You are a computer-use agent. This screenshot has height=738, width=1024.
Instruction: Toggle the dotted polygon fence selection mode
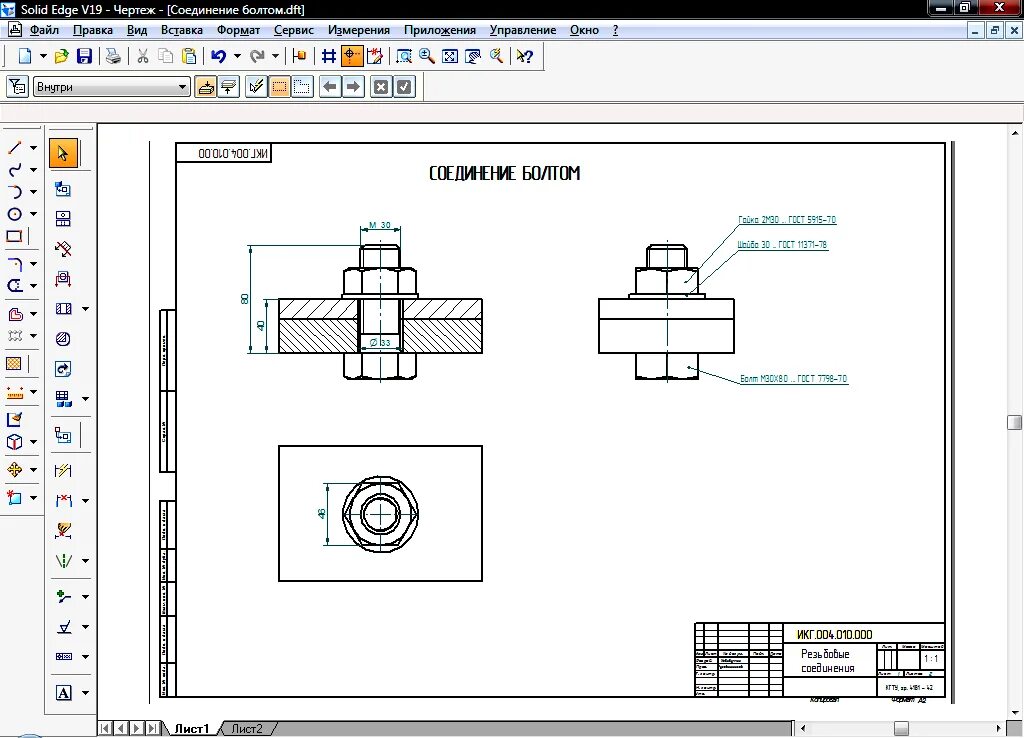click(x=302, y=87)
